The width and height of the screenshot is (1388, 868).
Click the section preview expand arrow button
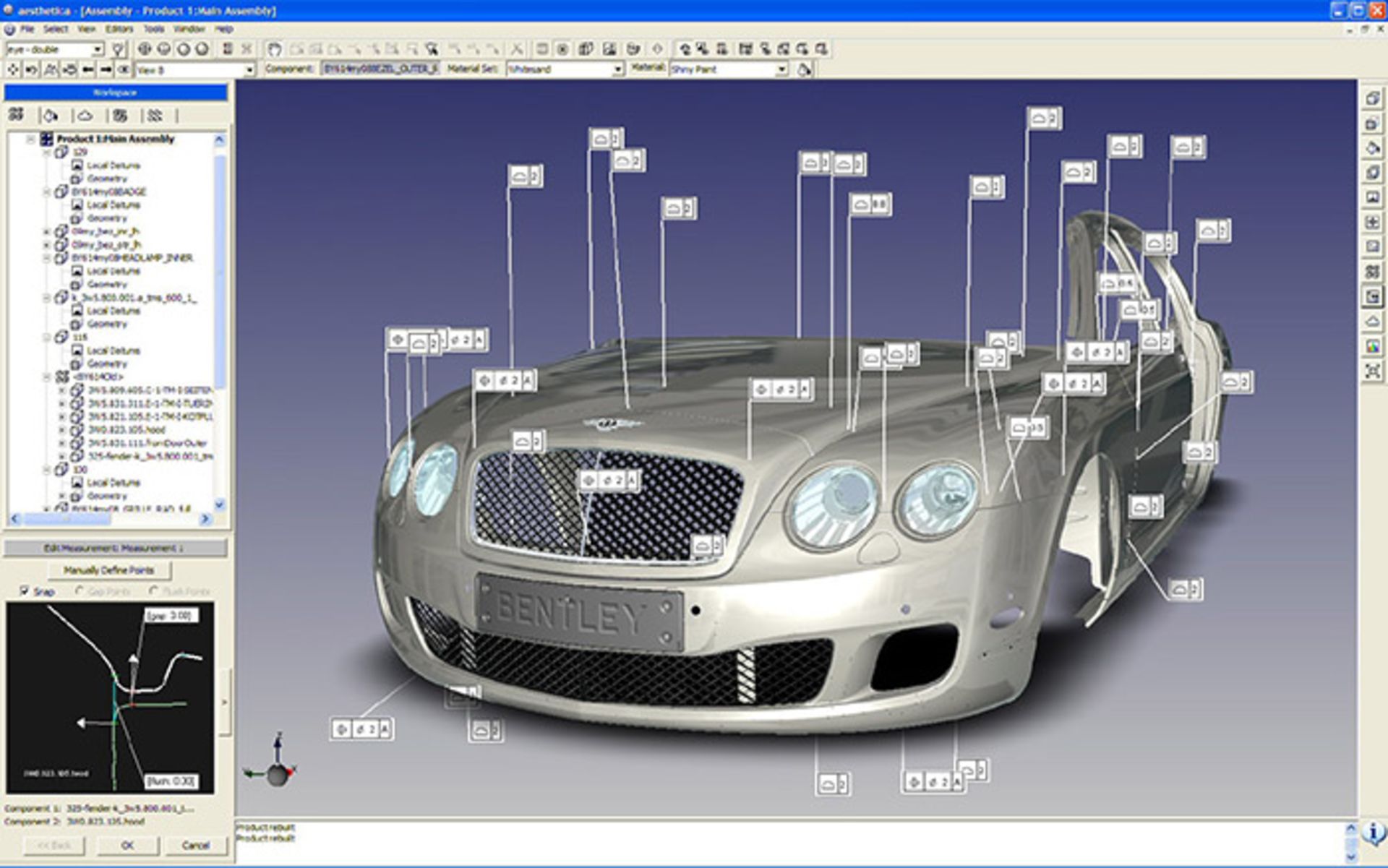tap(224, 702)
